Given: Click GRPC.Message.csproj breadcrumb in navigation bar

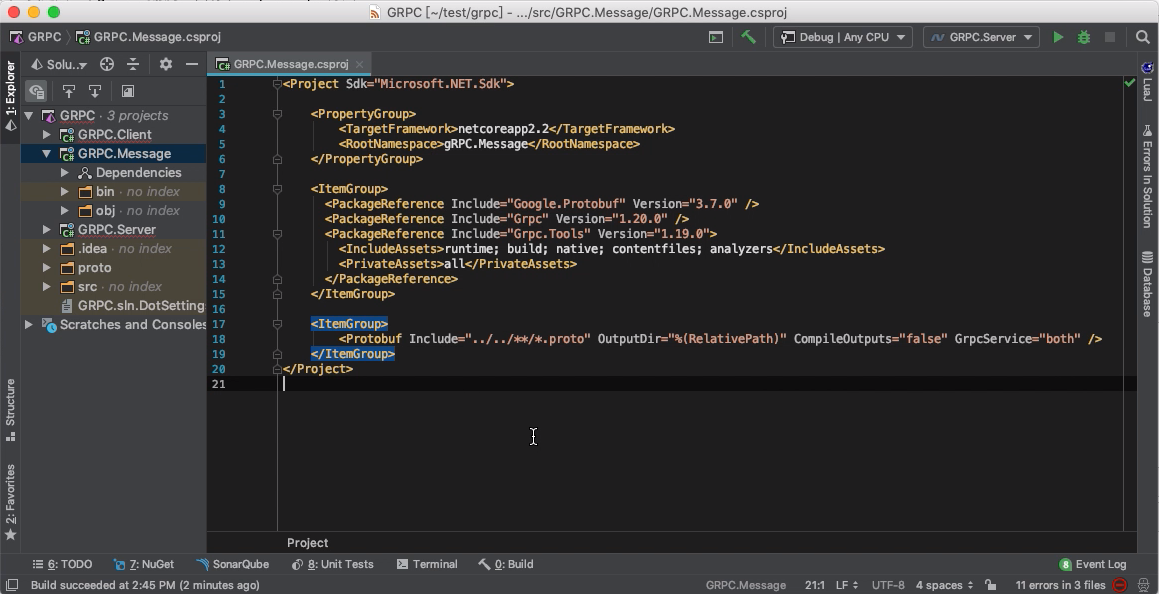Looking at the screenshot, I should click(x=149, y=37).
